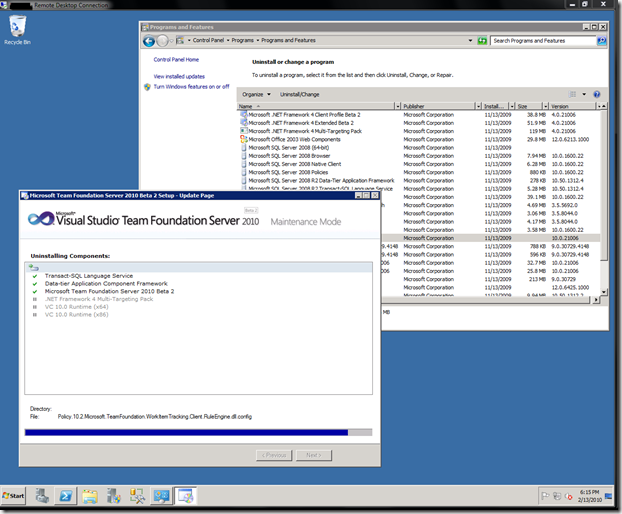Expand the Programs breadcrumb arrow
This screenshot has height=514, width=622.
coord(258,40)
